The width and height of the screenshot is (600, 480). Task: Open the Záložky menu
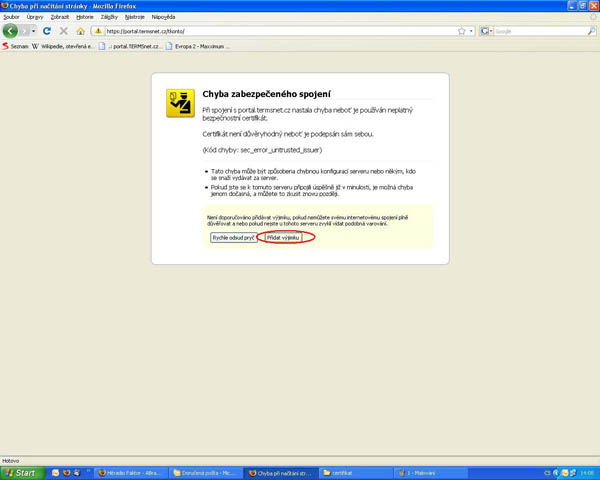[109, 17]
